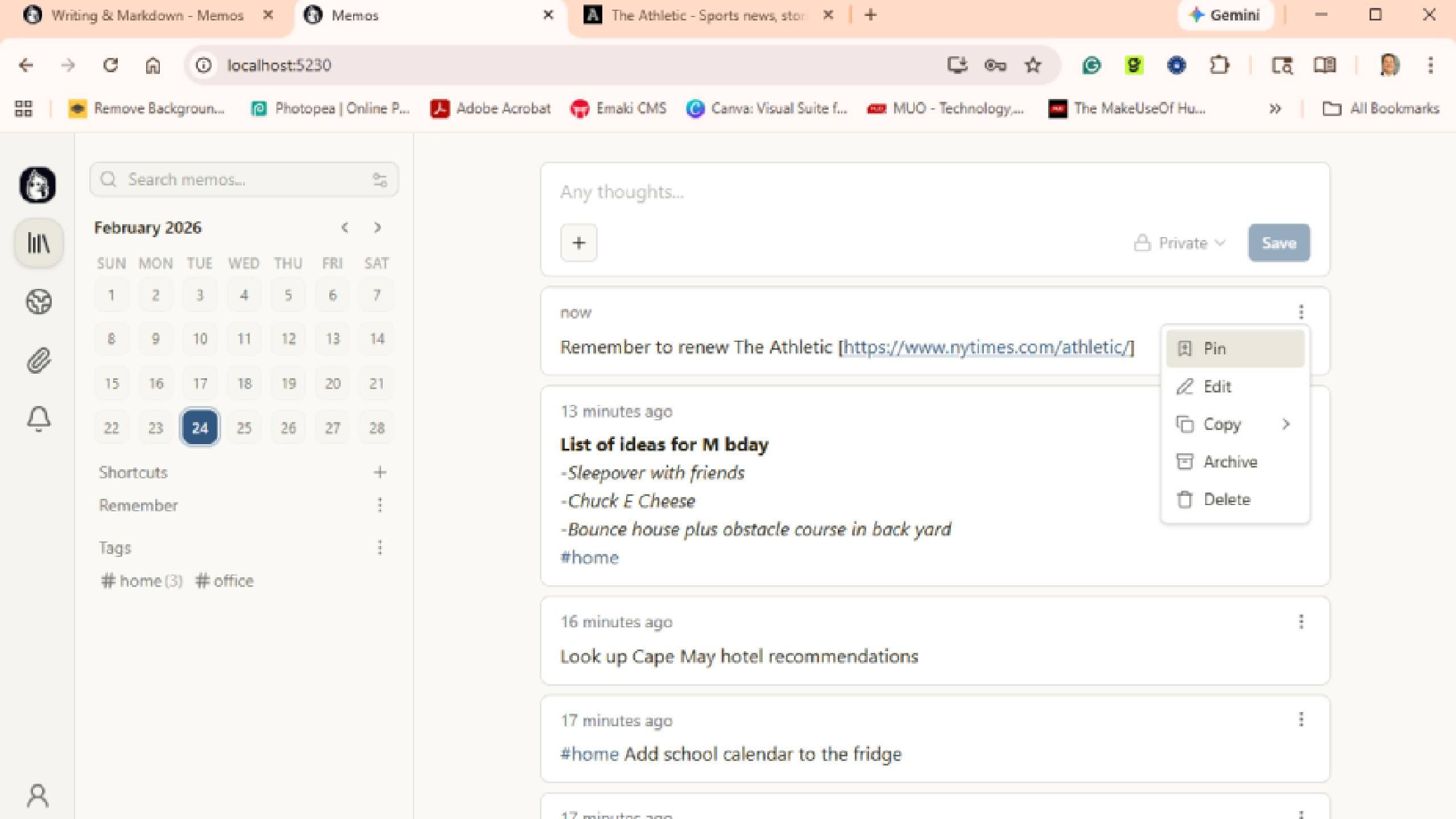Choose Archive from the memo menu
1456x819 pixels.
click(x=1235, y=462)
